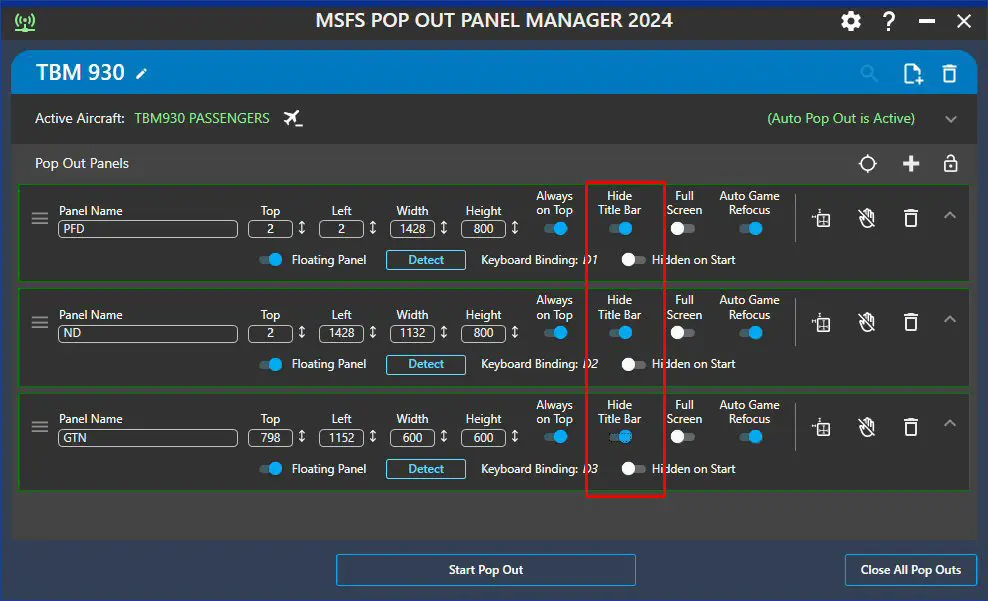Viewport: 988px width, 601px height.
Task: Collapse the GTN panel row
Action: tap(950, 423)
